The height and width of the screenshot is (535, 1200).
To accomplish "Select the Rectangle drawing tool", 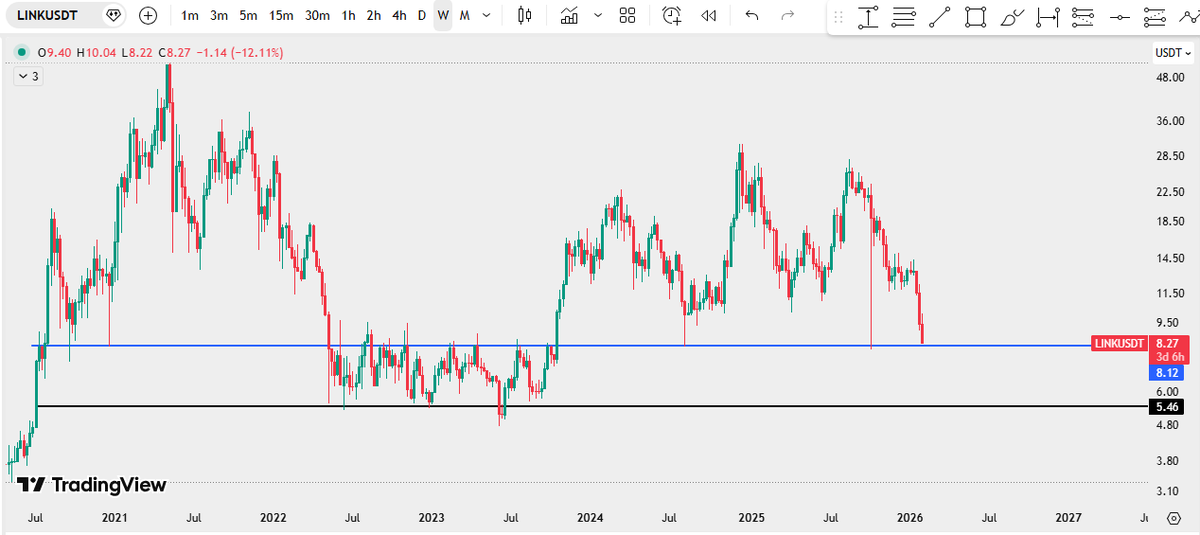I will click(975, 17).
